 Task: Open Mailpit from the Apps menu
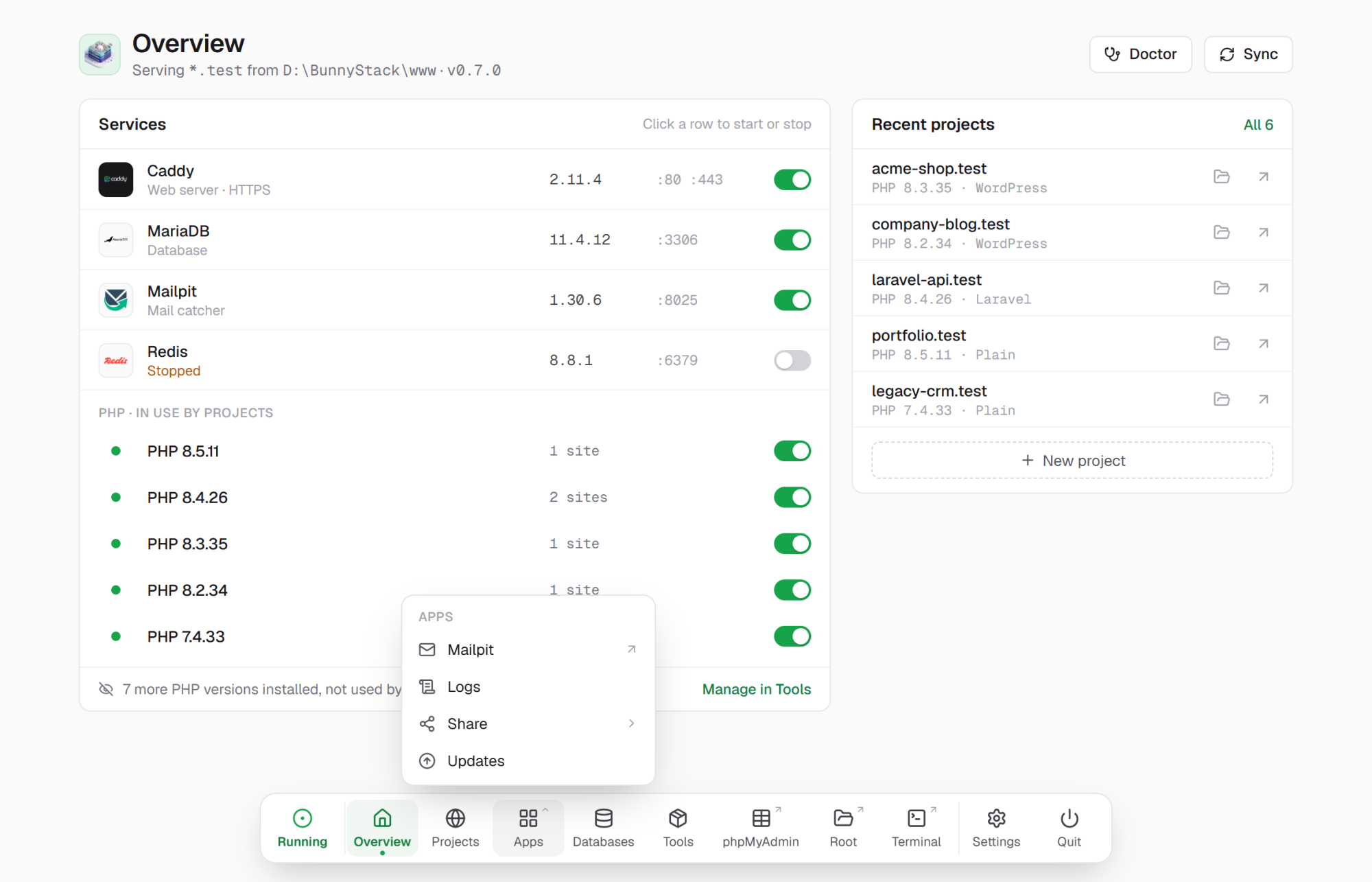pos(528,649)
